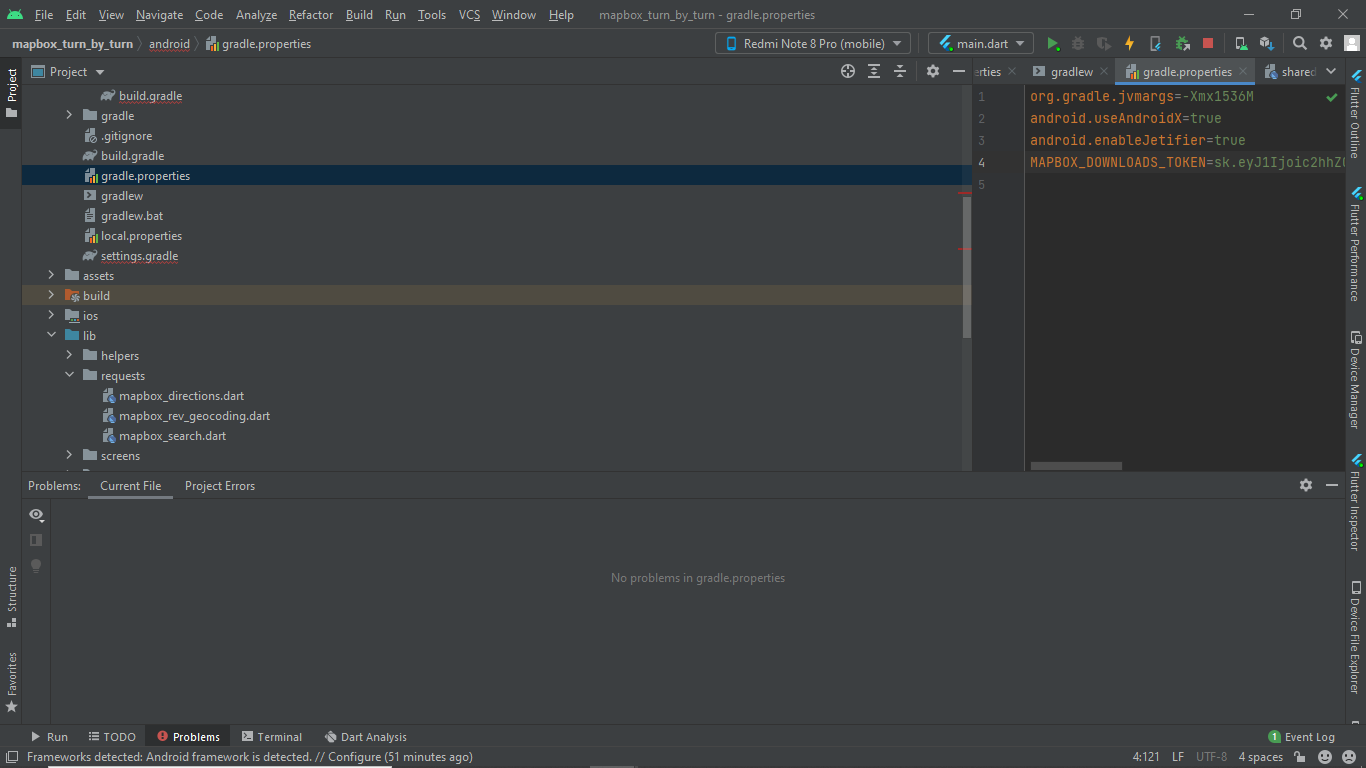Click the editor horizontal scrollbar
The image size is (1366, 768).
coord(1076,466)
